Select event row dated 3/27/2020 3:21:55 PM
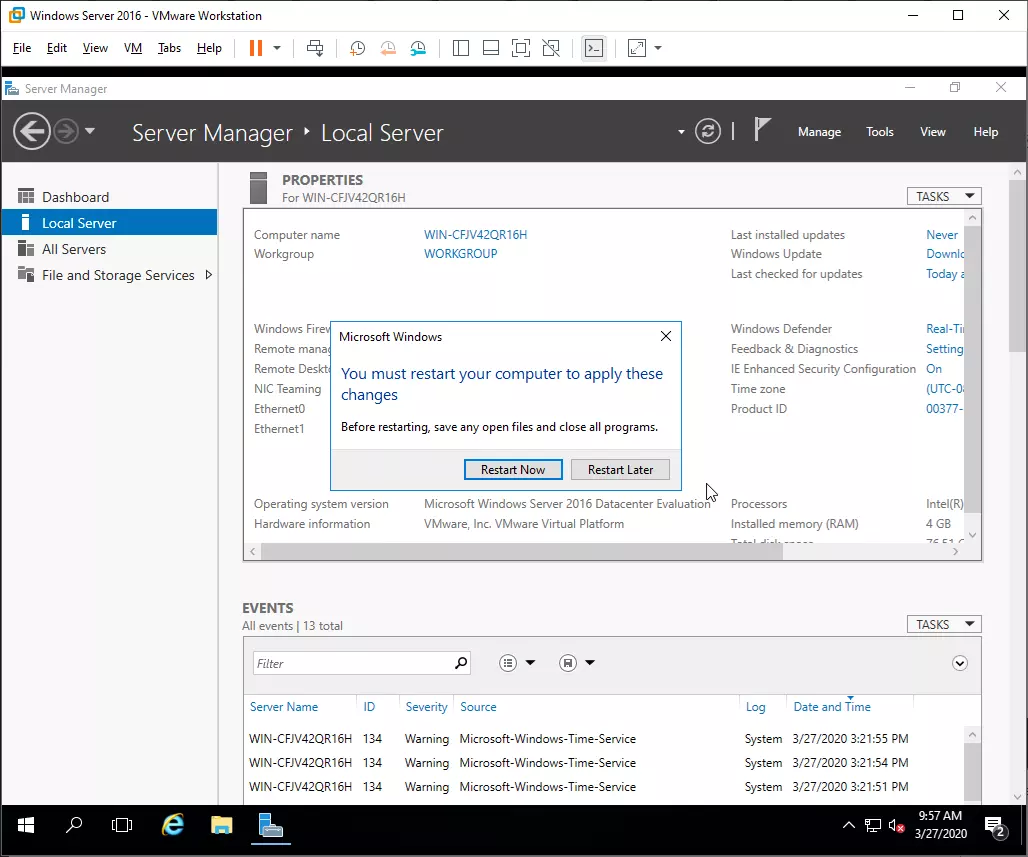The height and width of the screenshot is (857, 1028). [603, 739]
